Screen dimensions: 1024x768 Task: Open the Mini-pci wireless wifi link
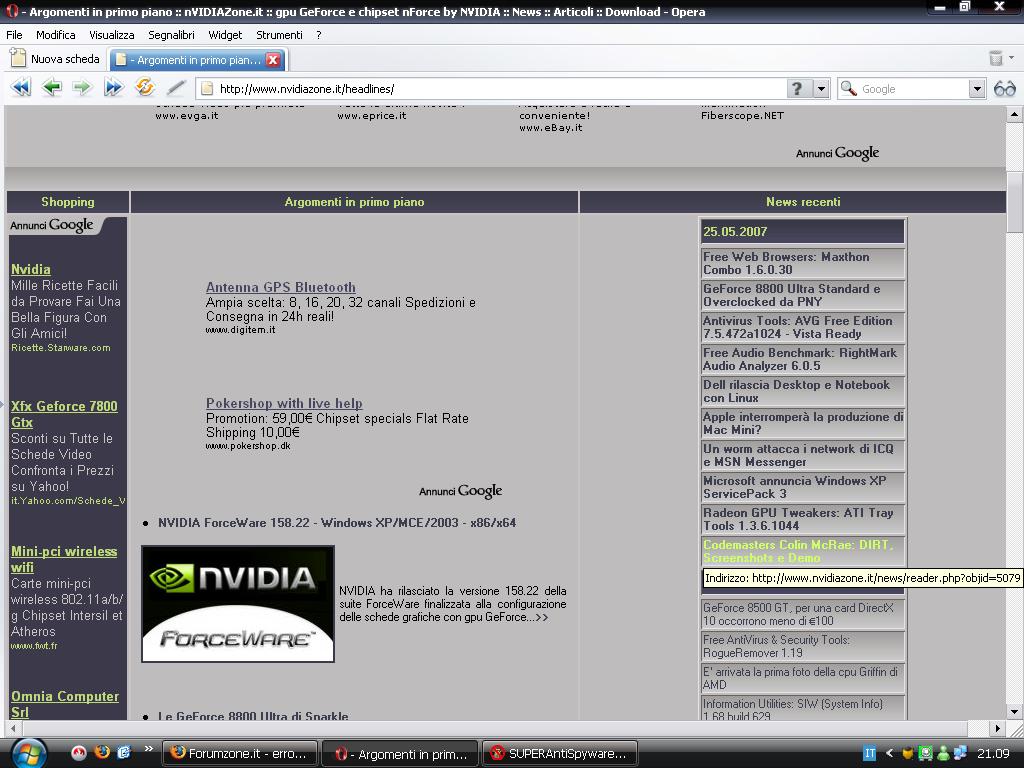(x=64, y=559)
